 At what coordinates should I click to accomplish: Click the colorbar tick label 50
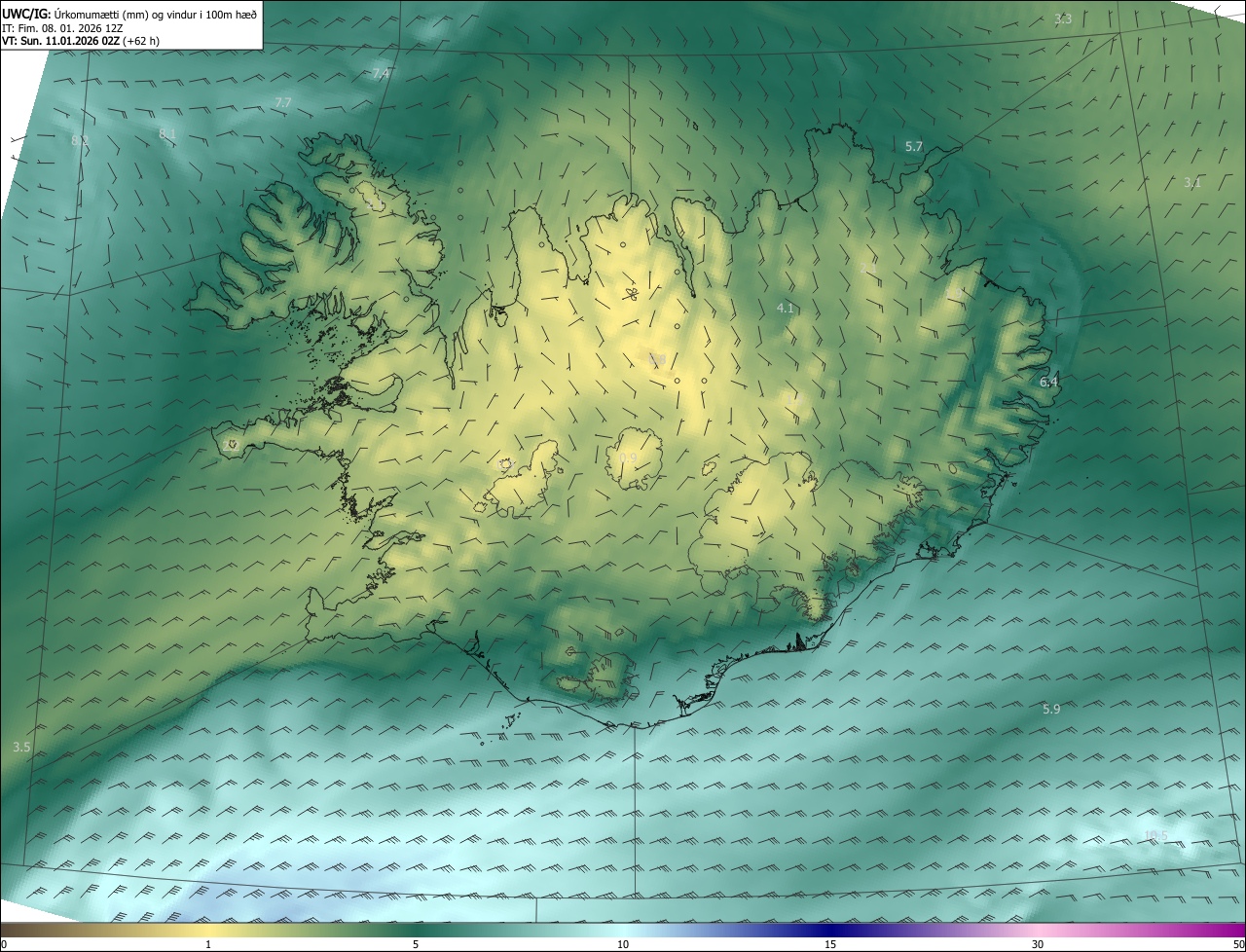pyautogui.click(x=1238, y=944)
